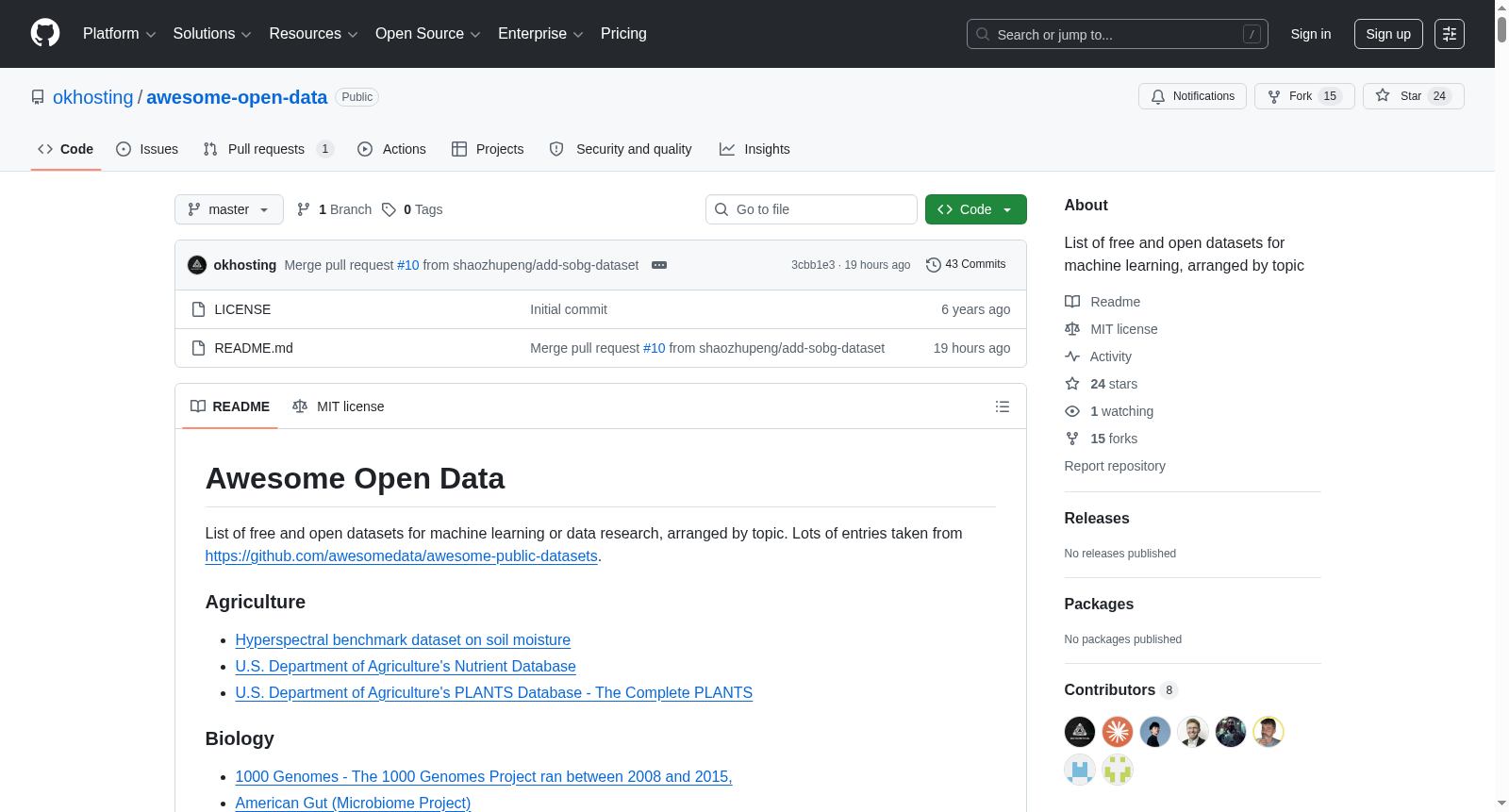This screenshot has width=1509, height=812.
Task: Open the first contributor avatar
Action: [x=1080, y=732]
